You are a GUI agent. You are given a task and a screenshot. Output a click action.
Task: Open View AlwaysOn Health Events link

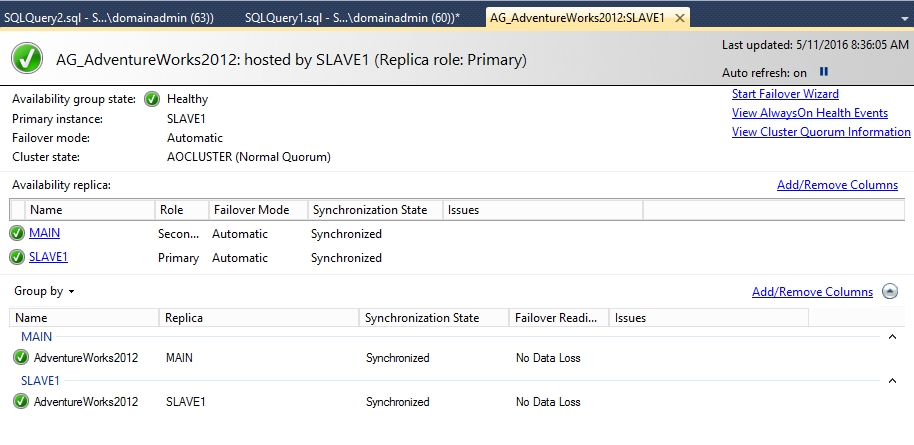pyautogui.click(x=810, y=113)
